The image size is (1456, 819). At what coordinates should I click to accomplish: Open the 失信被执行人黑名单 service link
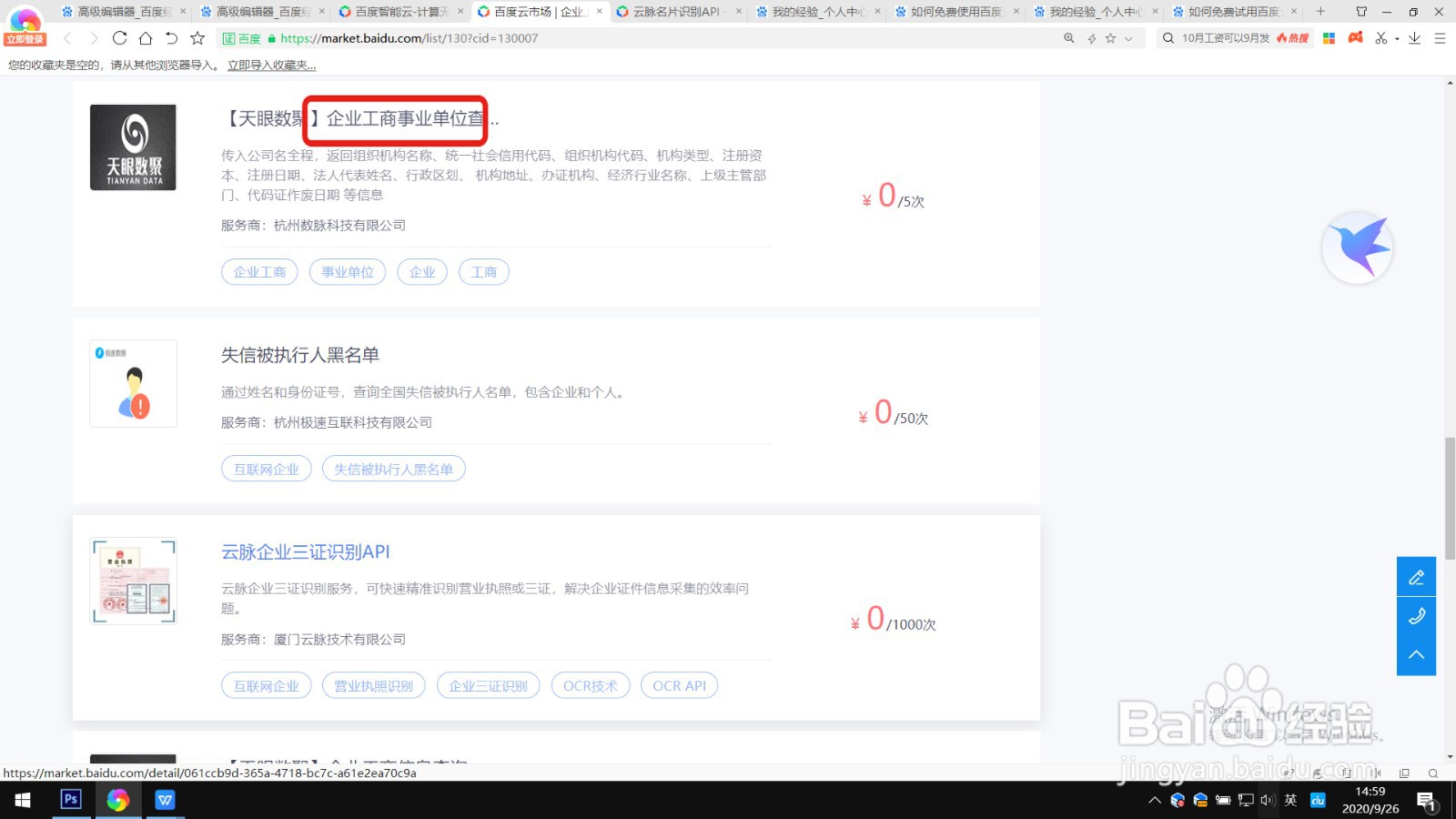pos(301,355)
